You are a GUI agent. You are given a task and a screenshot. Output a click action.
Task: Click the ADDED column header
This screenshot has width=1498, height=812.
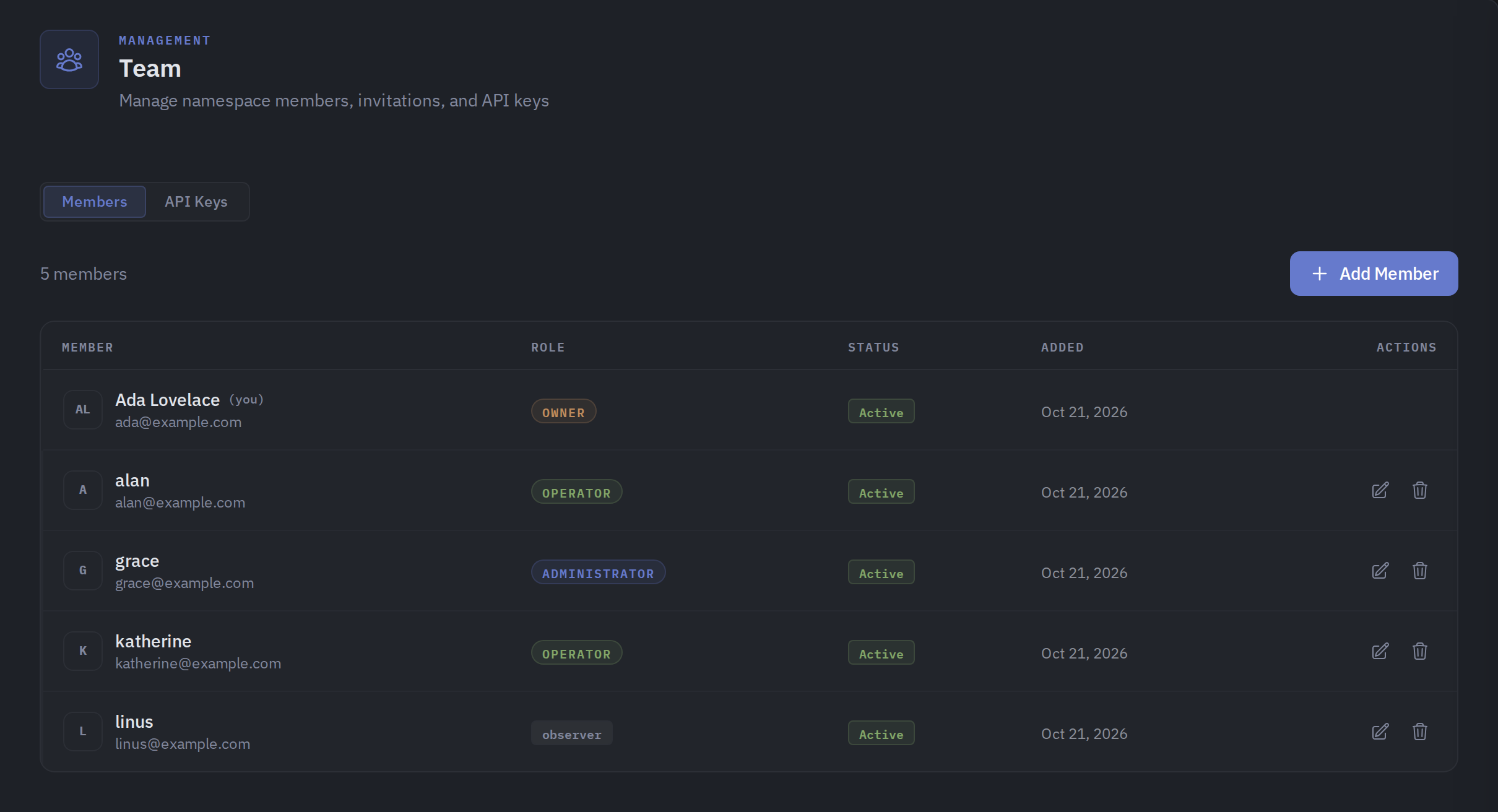(x=1062, y=348)
